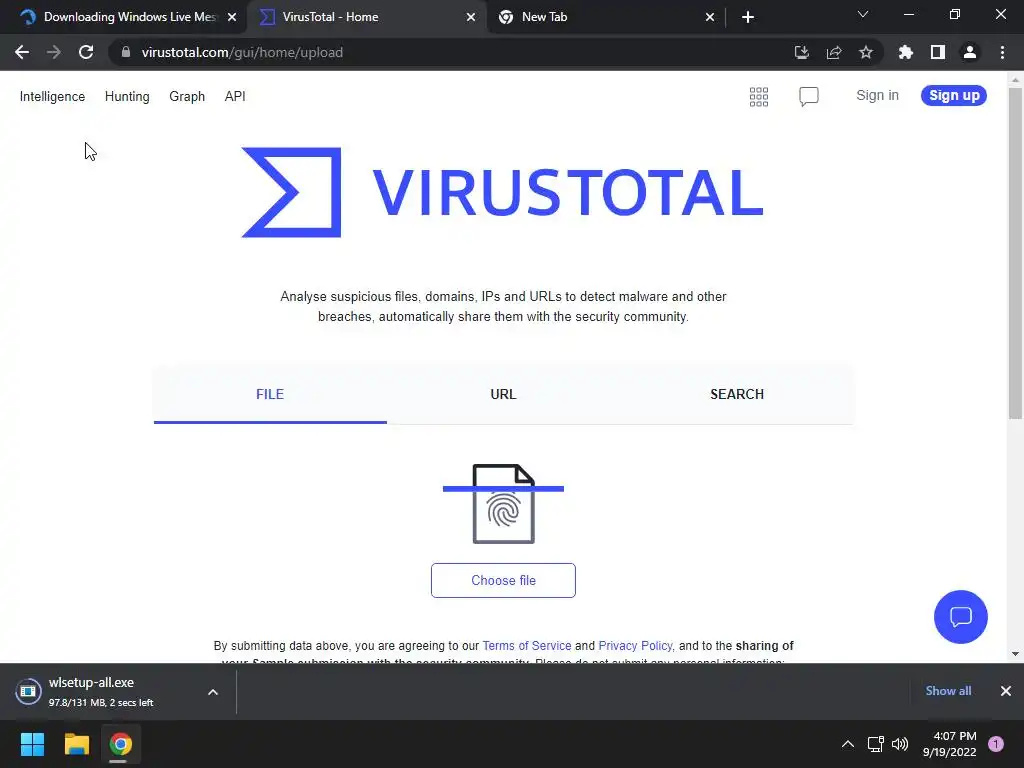Show hidden system tray icons
Image resolution: width=1024 pixels, height=768 pixels.
click(x=848, y=744)
